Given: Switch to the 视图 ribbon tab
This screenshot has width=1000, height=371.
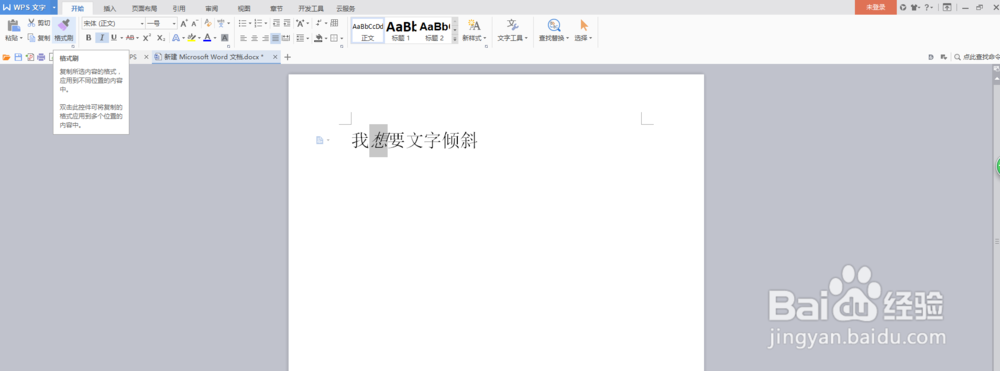Looking at the screenshot, I should pyautogui.click(x=244, y=8).
